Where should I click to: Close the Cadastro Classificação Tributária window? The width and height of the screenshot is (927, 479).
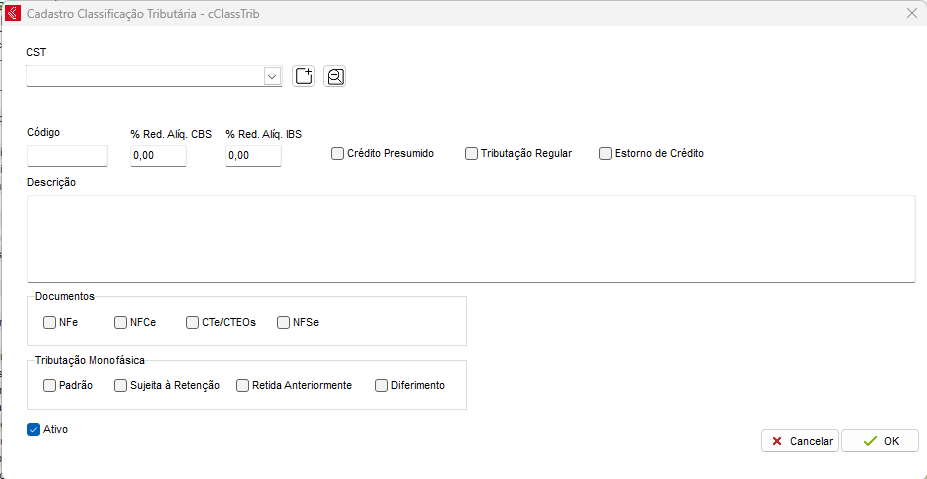point(911,14)
